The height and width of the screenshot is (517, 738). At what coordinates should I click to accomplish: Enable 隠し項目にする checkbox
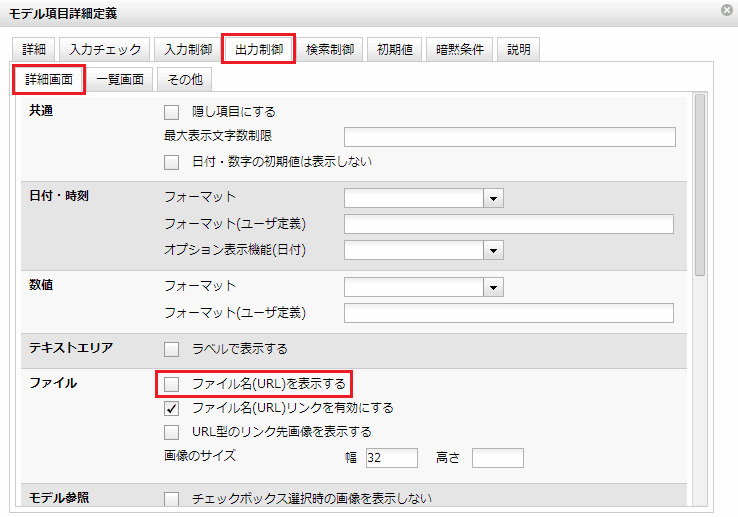(x=171, y=112)
